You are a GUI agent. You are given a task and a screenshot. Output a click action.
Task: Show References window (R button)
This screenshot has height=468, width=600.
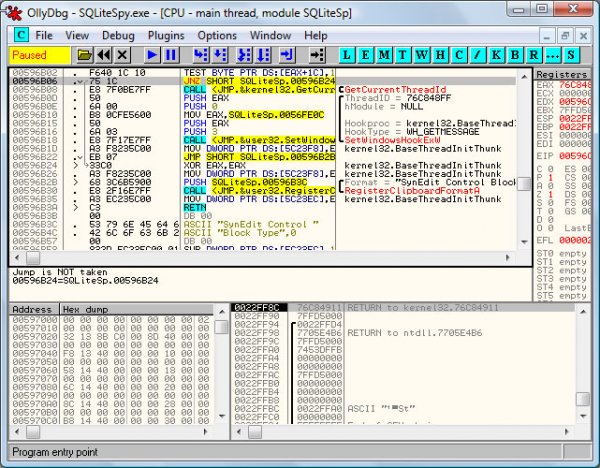pos(534,55)
